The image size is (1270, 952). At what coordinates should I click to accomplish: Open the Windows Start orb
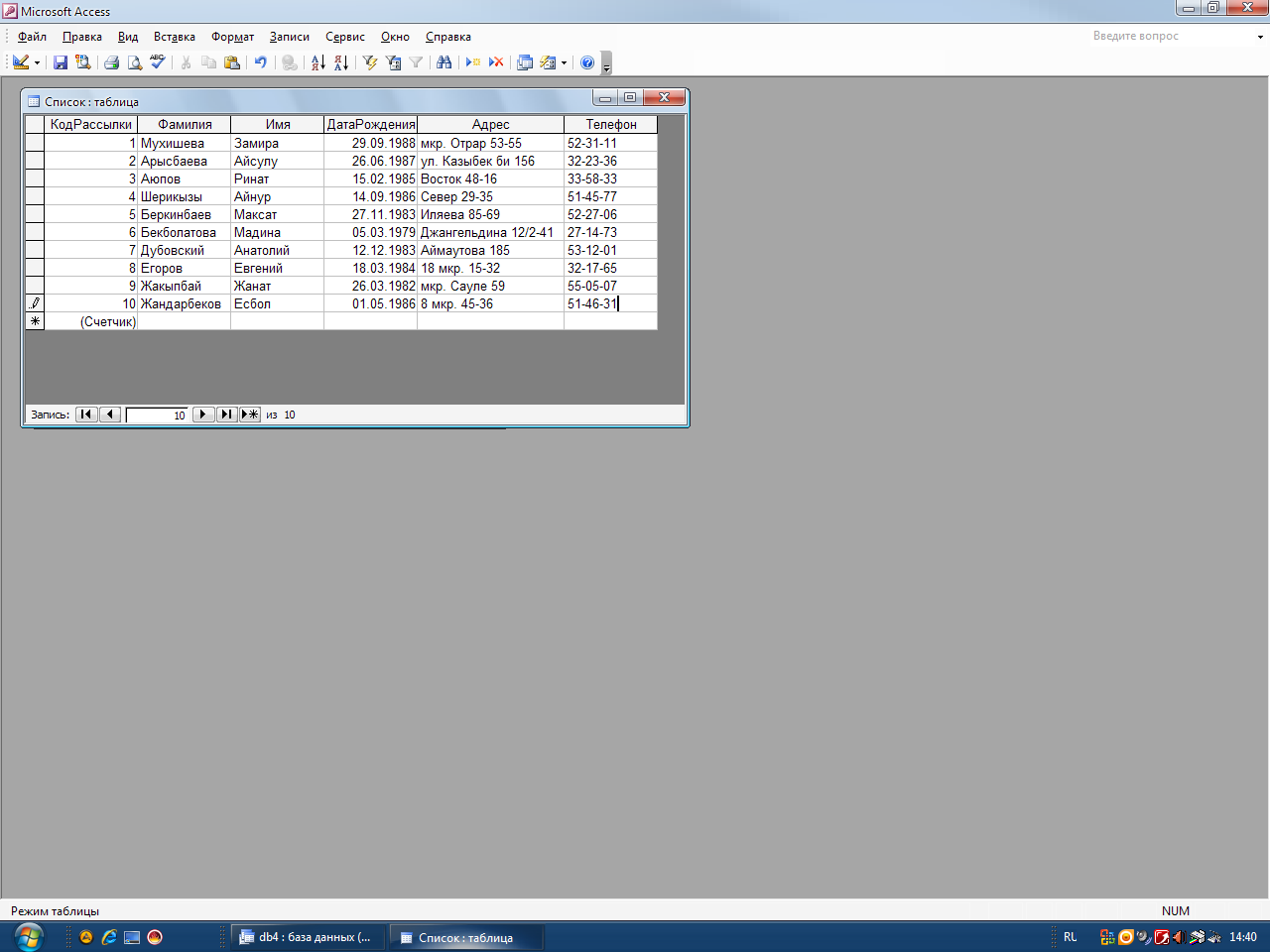click(x=30, y=936)
